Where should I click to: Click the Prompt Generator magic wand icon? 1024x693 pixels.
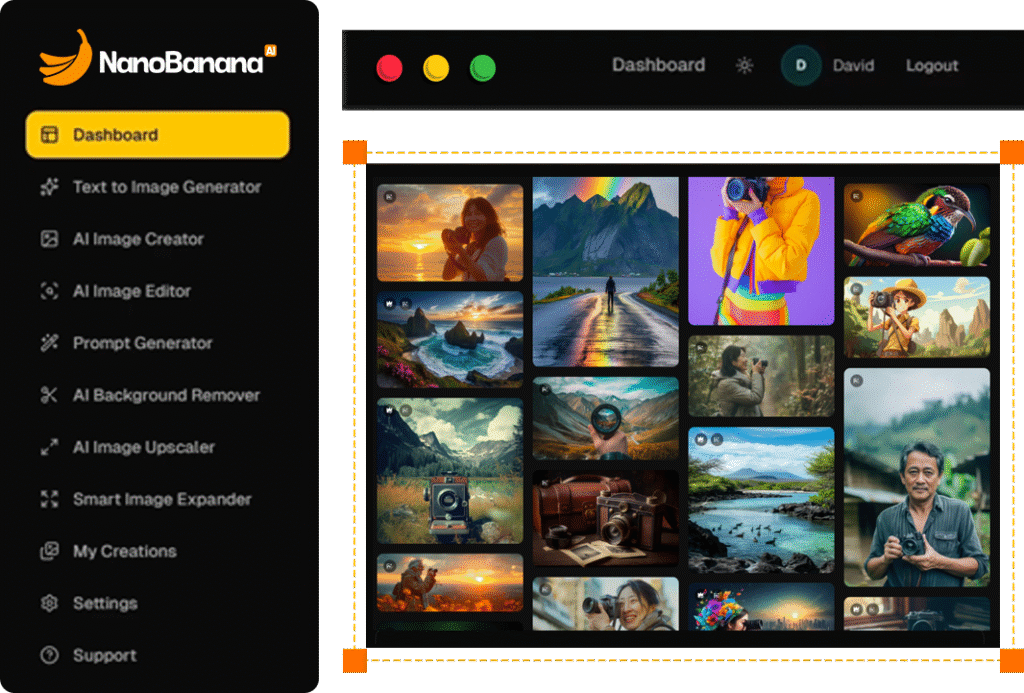[49, 343]
